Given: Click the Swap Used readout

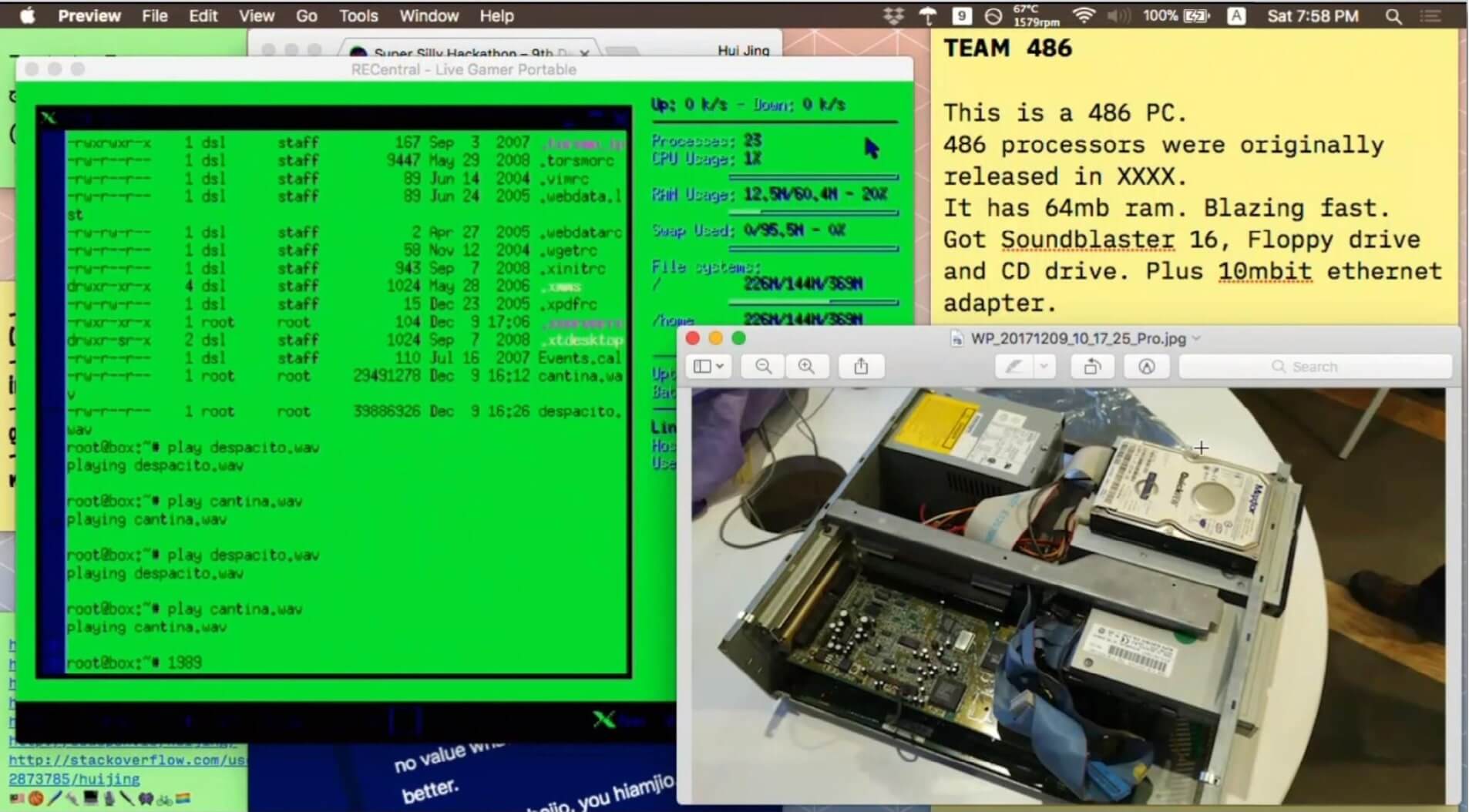Looking at the screenshot, I should coord(748,230).
